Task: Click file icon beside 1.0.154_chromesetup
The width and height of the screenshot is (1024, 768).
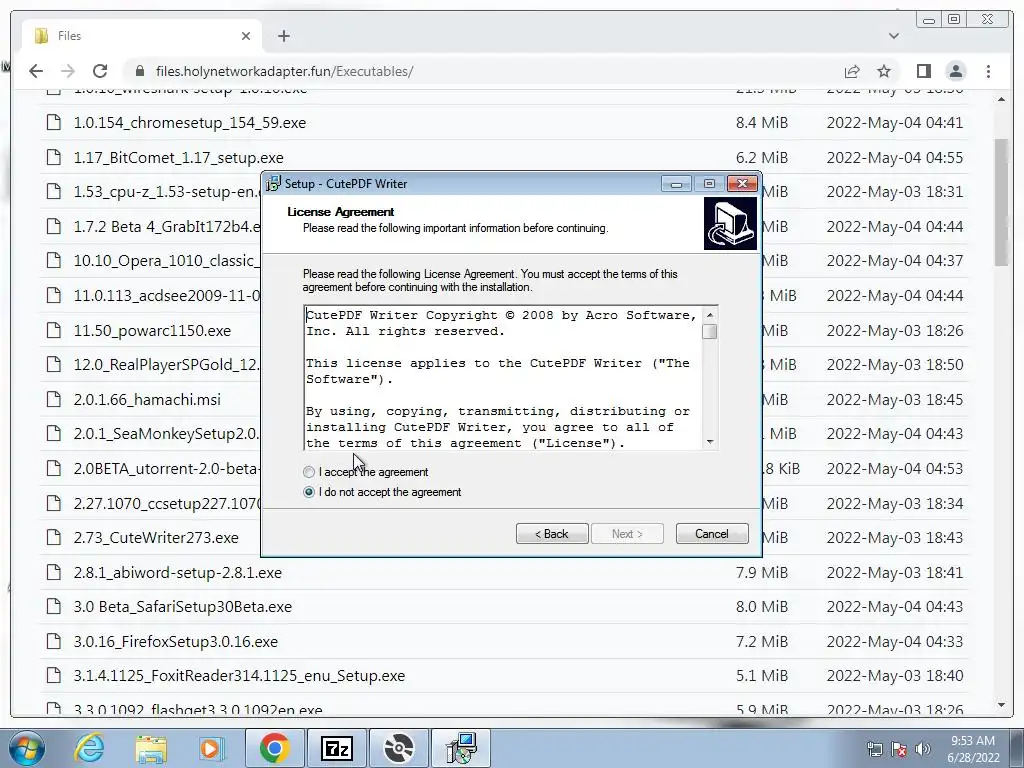Action: pos(54,122)
